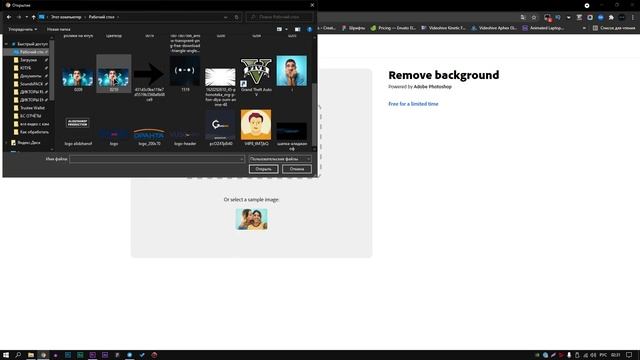Toggle the preview pane icon
The height and width of the screenshot is (360, 640).
298,29
